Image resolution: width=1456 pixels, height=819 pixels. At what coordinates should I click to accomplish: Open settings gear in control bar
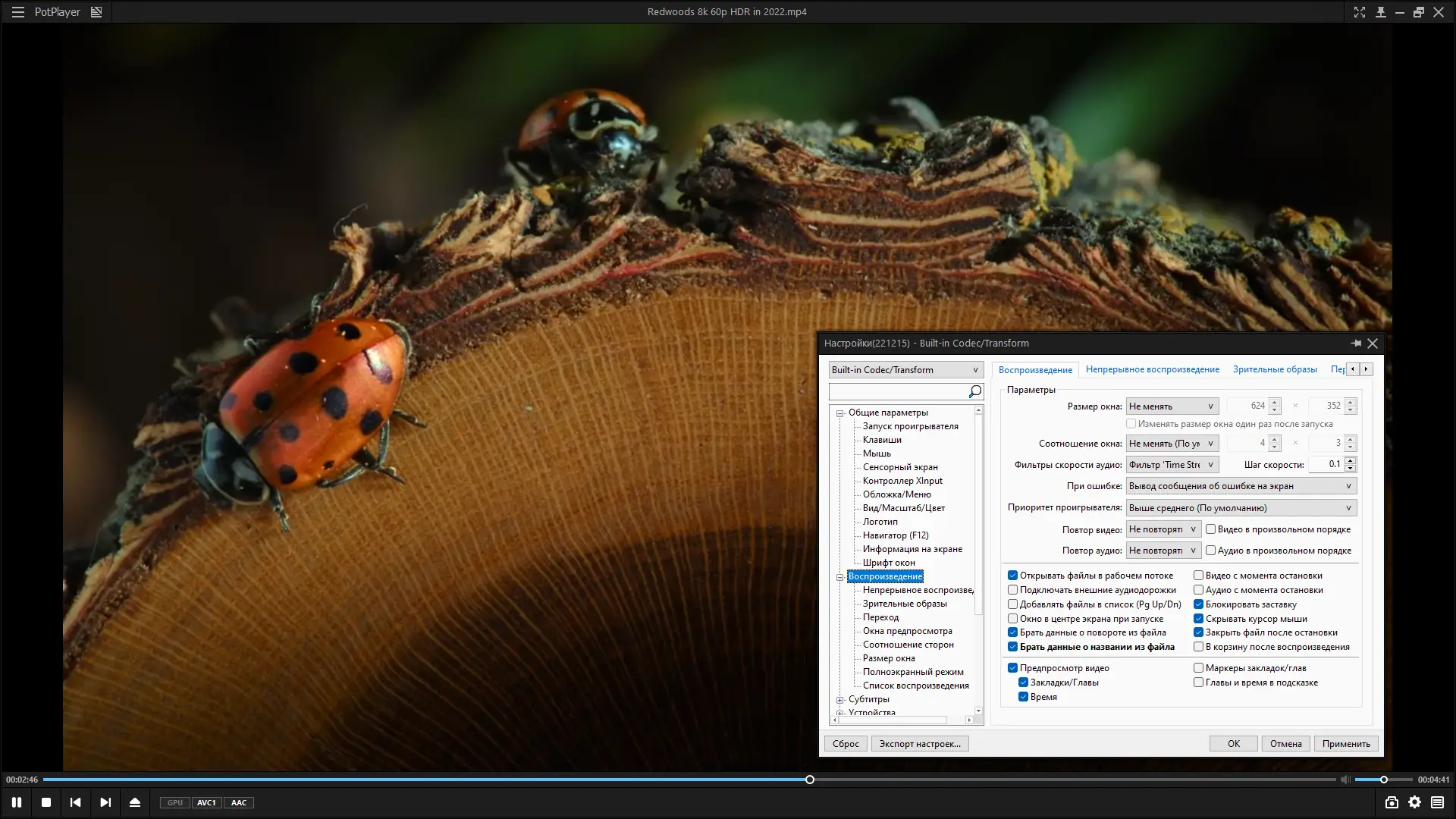coord(1414,802)
